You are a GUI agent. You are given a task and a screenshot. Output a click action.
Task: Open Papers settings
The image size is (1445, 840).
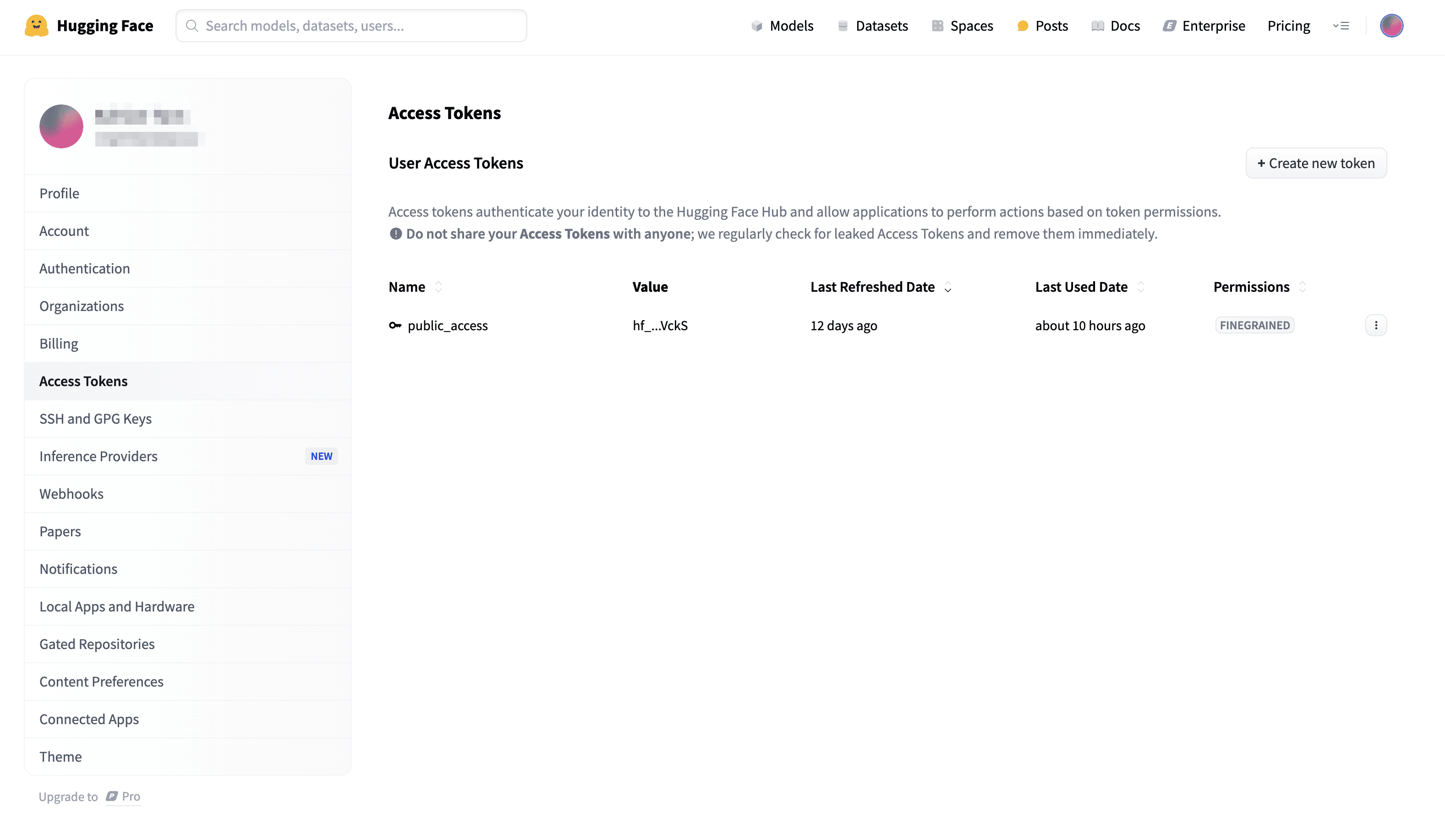pyautogui.click(x=187, y=531)
